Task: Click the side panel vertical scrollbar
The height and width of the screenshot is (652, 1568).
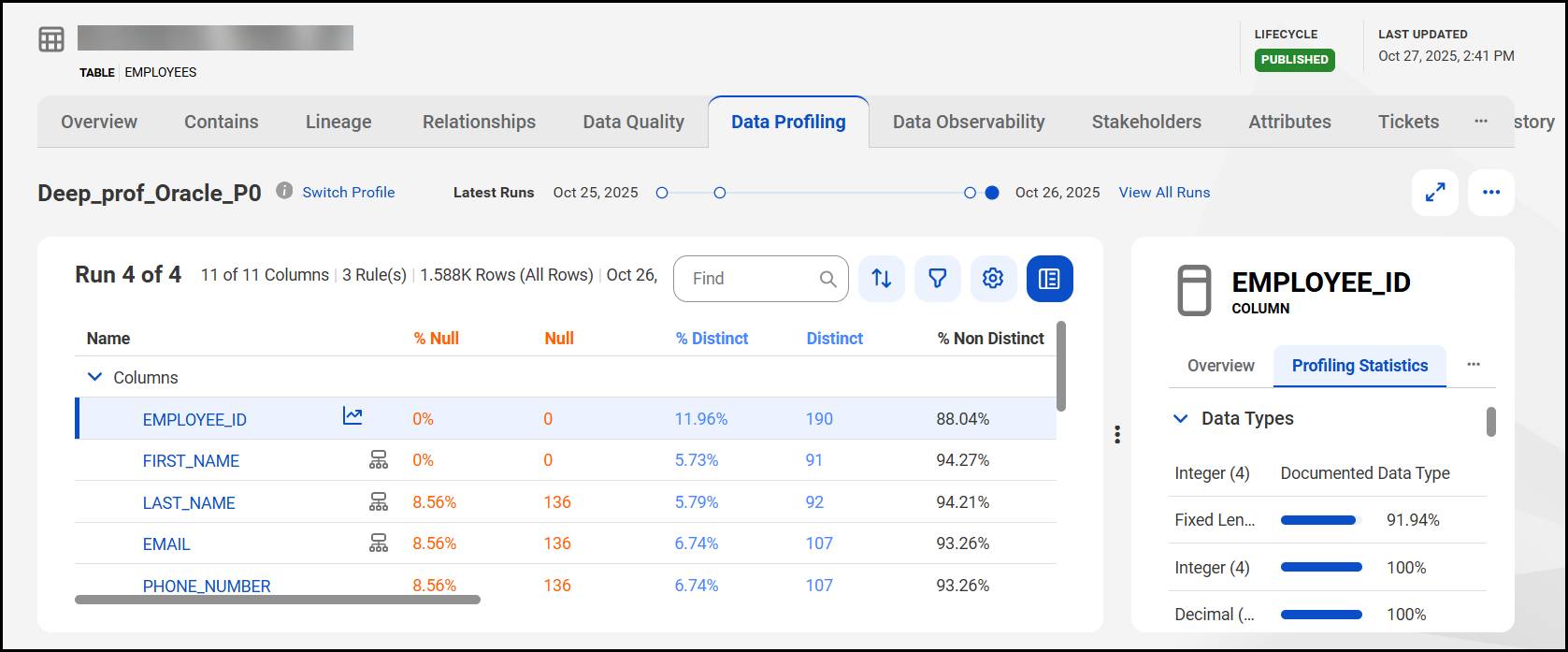Action: click(1491, 421)
